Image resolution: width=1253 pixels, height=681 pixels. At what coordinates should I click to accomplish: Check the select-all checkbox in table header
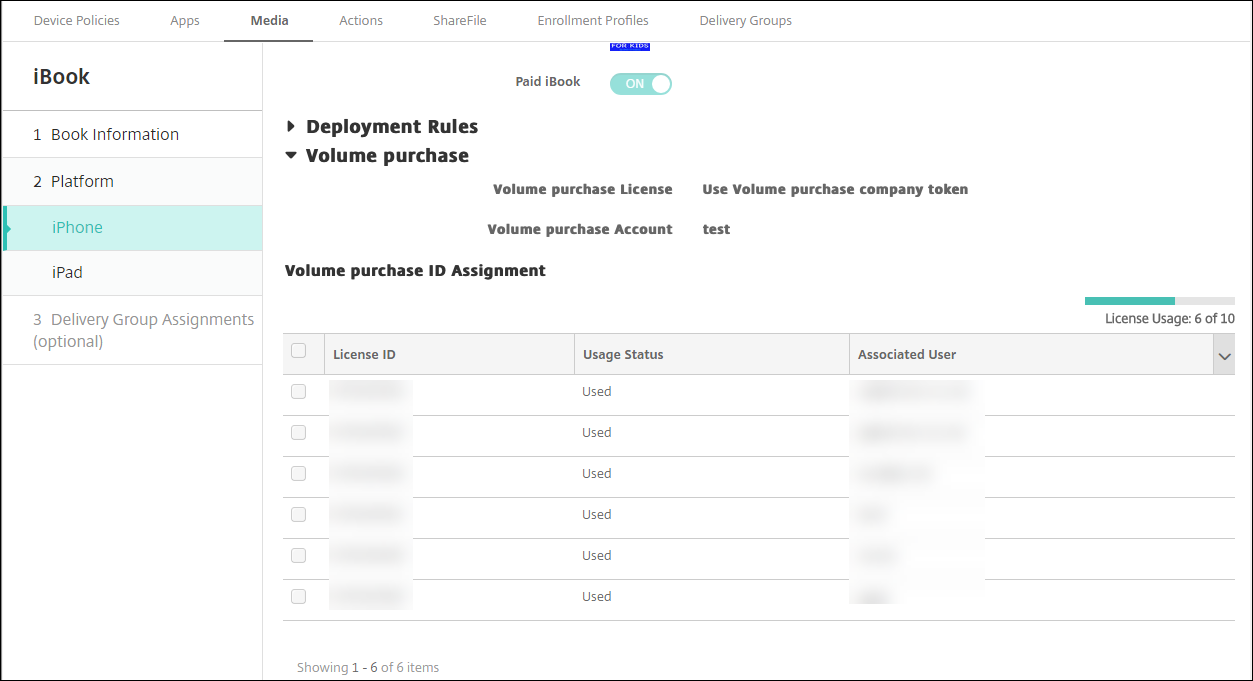coord(298,351)
